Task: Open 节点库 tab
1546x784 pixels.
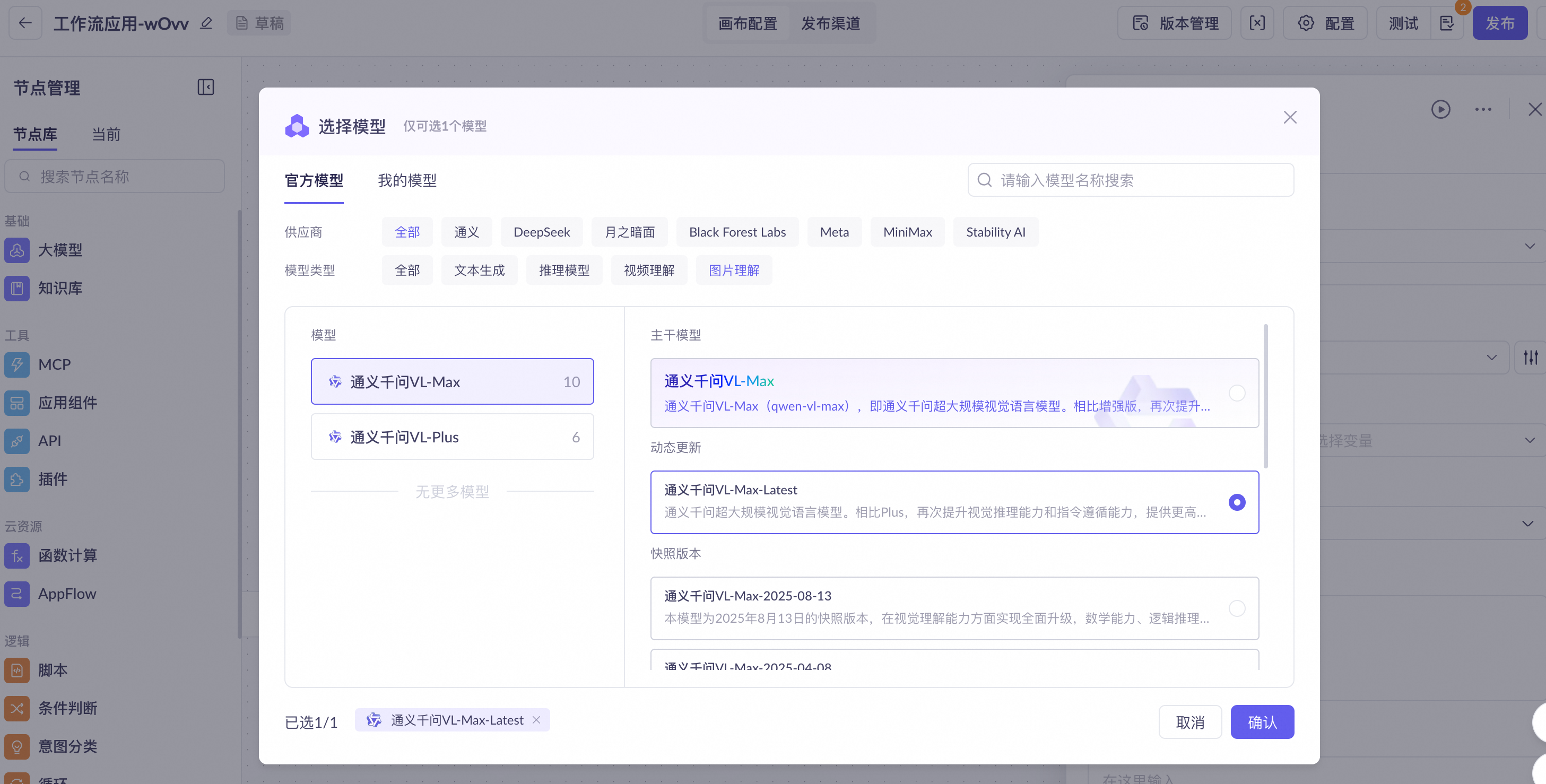Action: (35, 134)
